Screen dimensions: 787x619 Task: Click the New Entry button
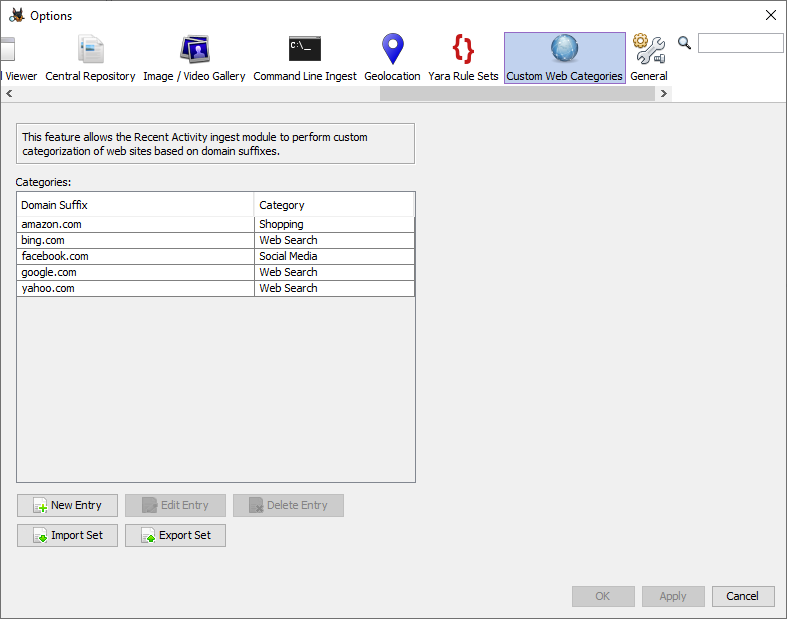tap(67, 505)
